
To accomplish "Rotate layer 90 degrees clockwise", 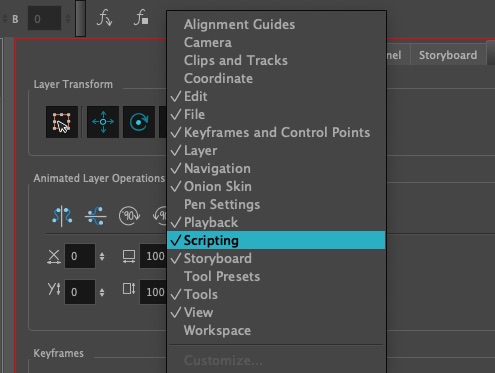I will pos(129,216).
